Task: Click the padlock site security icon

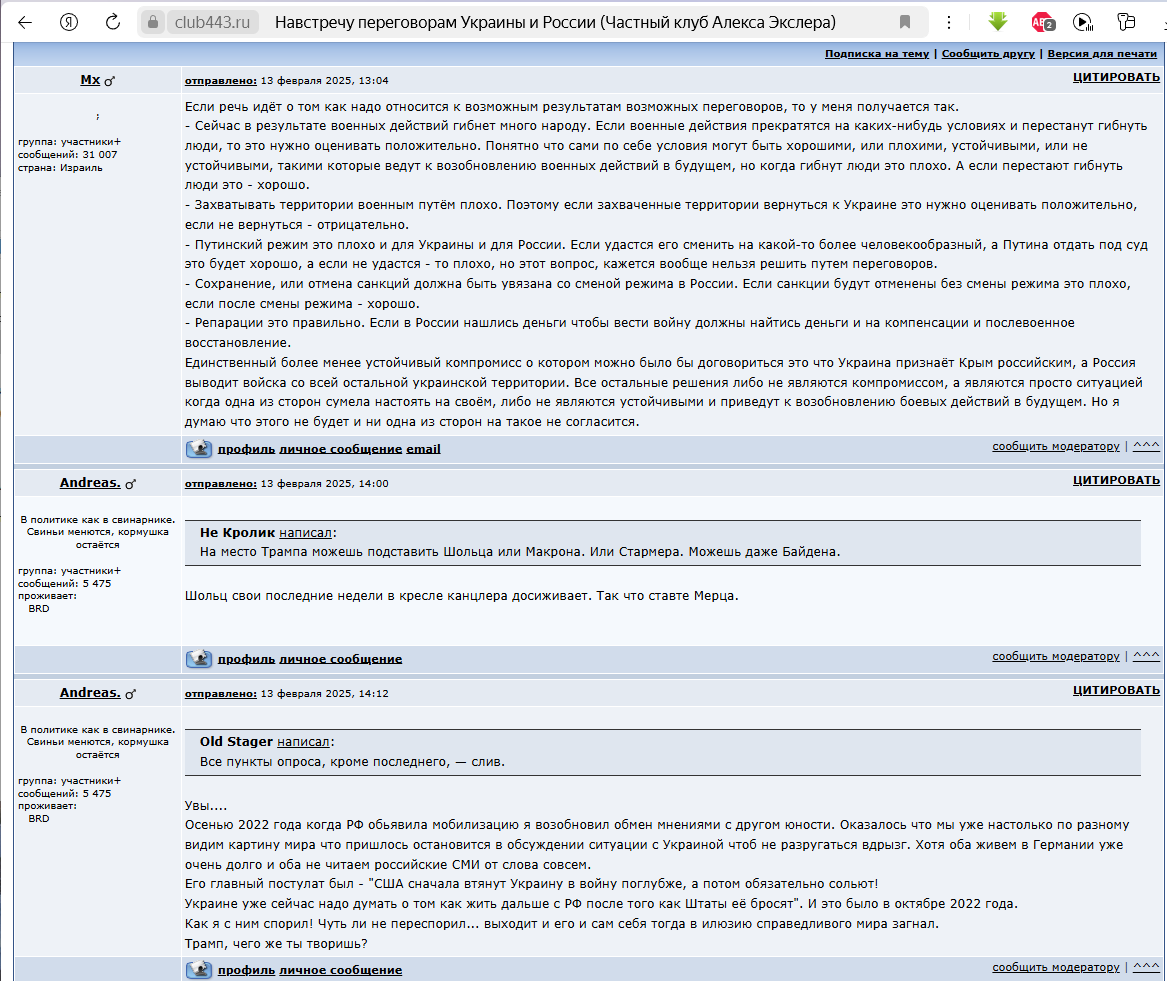Action: click(x=152, y=22)
